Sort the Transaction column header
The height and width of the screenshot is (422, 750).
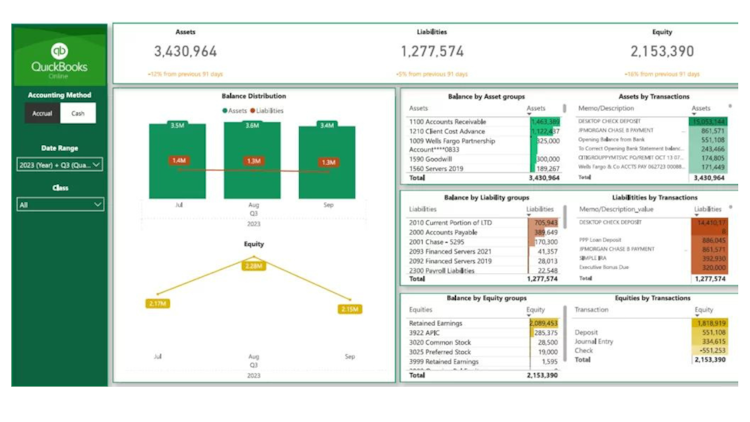pos(591,310)
